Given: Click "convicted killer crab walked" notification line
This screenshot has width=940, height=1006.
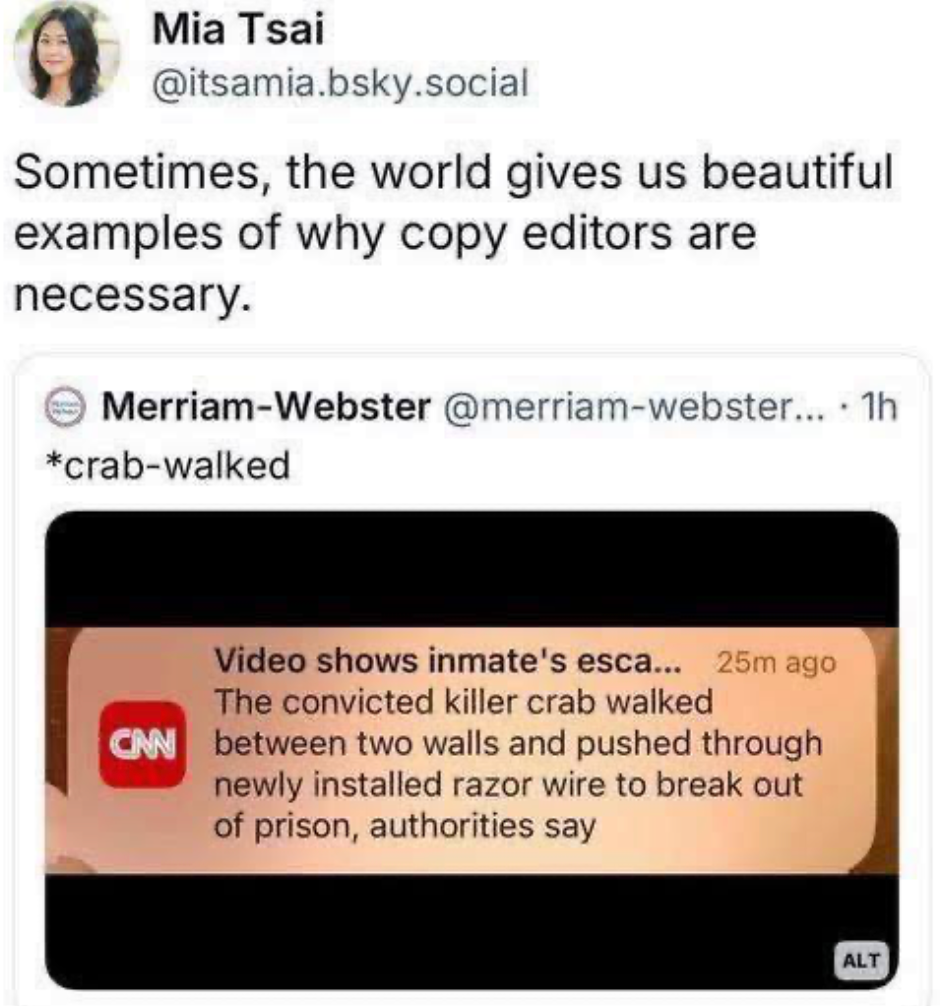Looking at the screenshot, I should point(464,703).
